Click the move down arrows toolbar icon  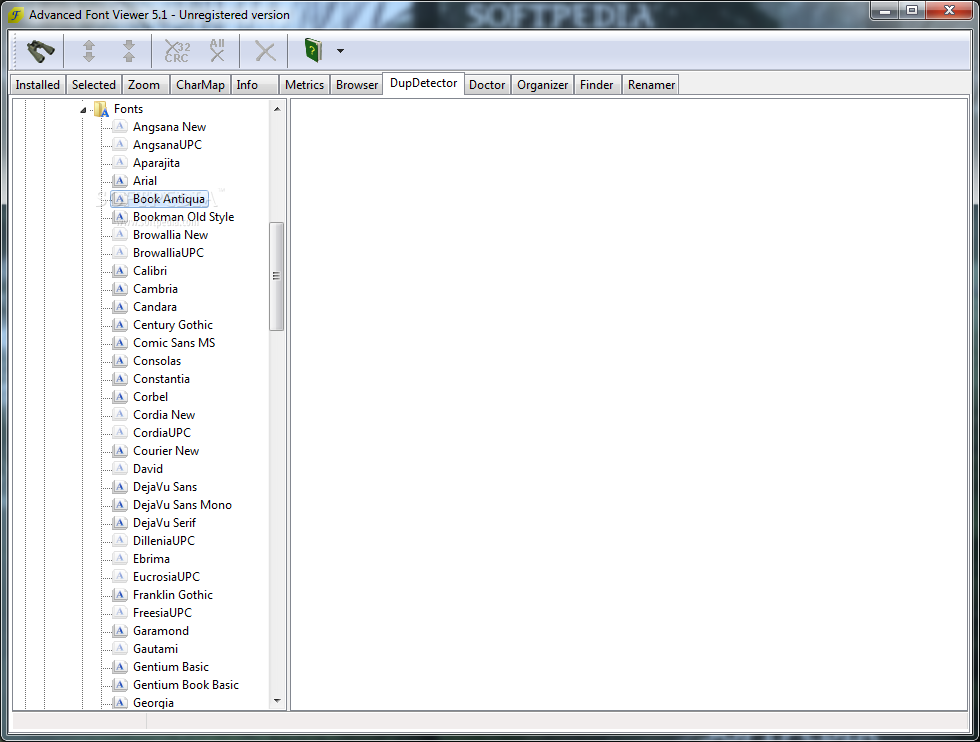pyautogui.click(x=129, y=51)
